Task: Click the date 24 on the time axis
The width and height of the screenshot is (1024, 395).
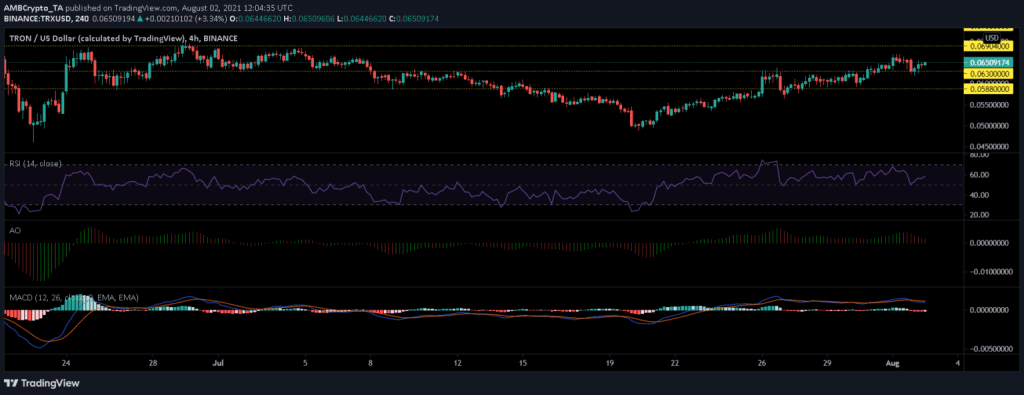Action: 65,362
